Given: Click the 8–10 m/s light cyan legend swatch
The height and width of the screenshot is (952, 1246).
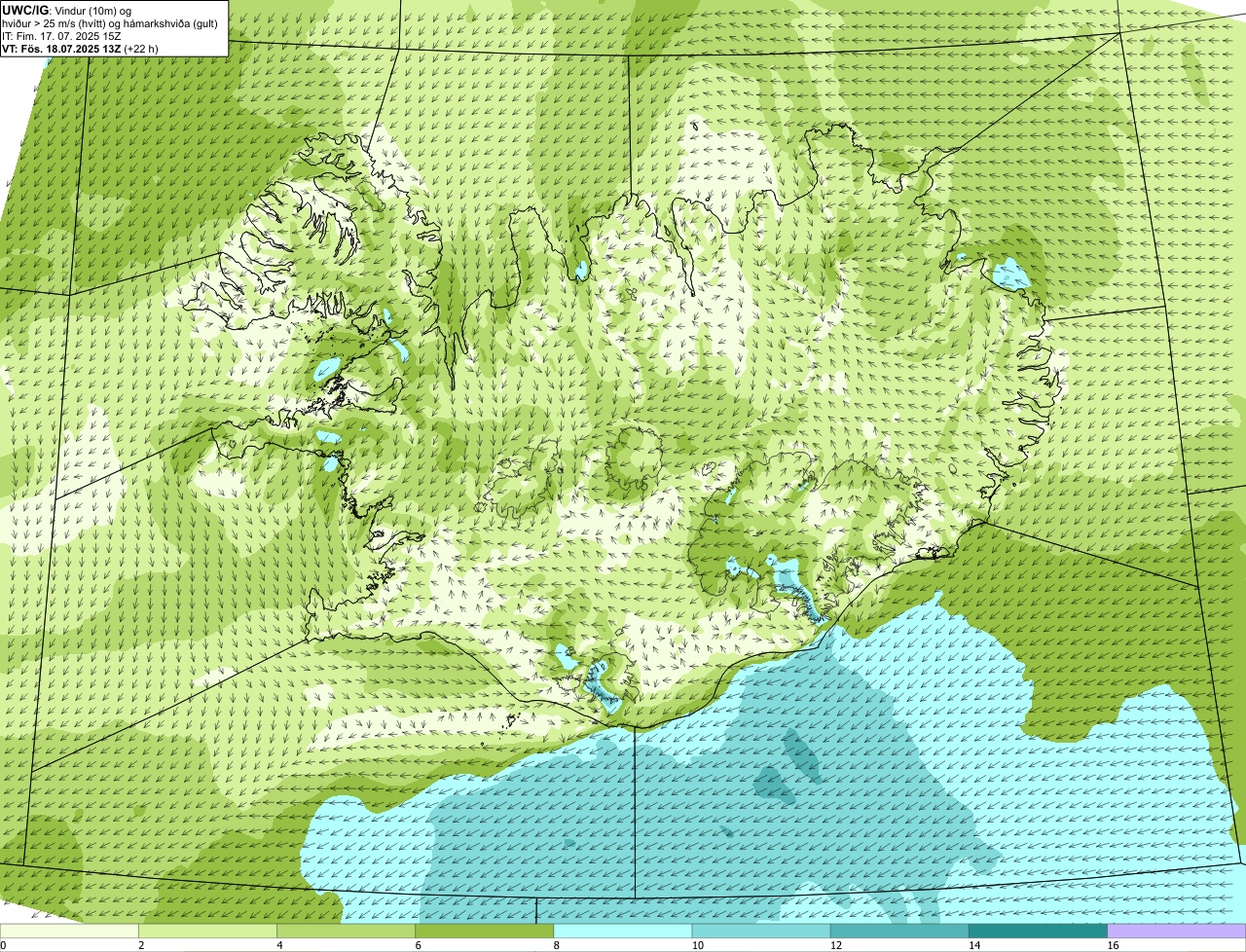Looking at the screenshot, I should (x=623, y=931).
